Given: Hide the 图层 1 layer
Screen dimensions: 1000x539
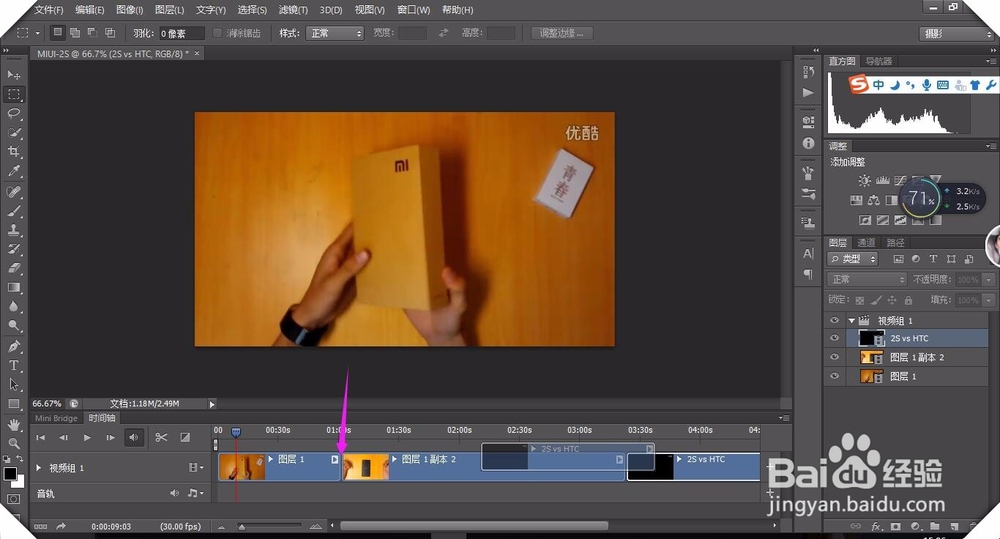Looking at the screenshot, I should coord(834,376).
